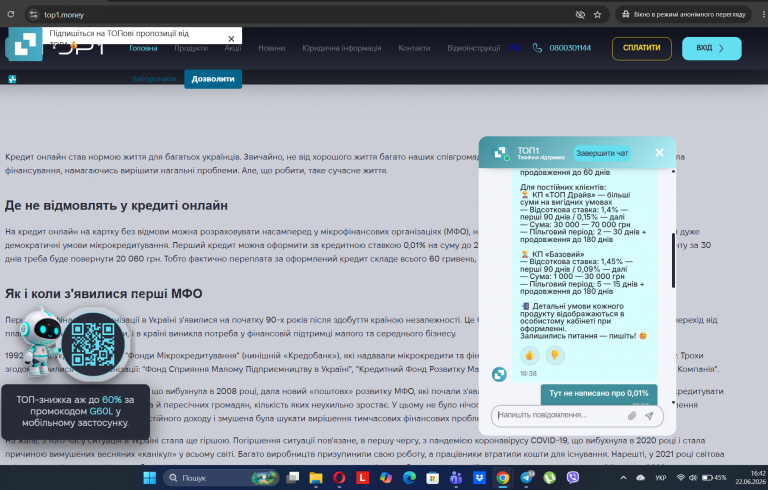The height and width of the screenshot is (490, 768).
Task: Click Дозволити to allow notifications
Action: [x=213, y=79]
